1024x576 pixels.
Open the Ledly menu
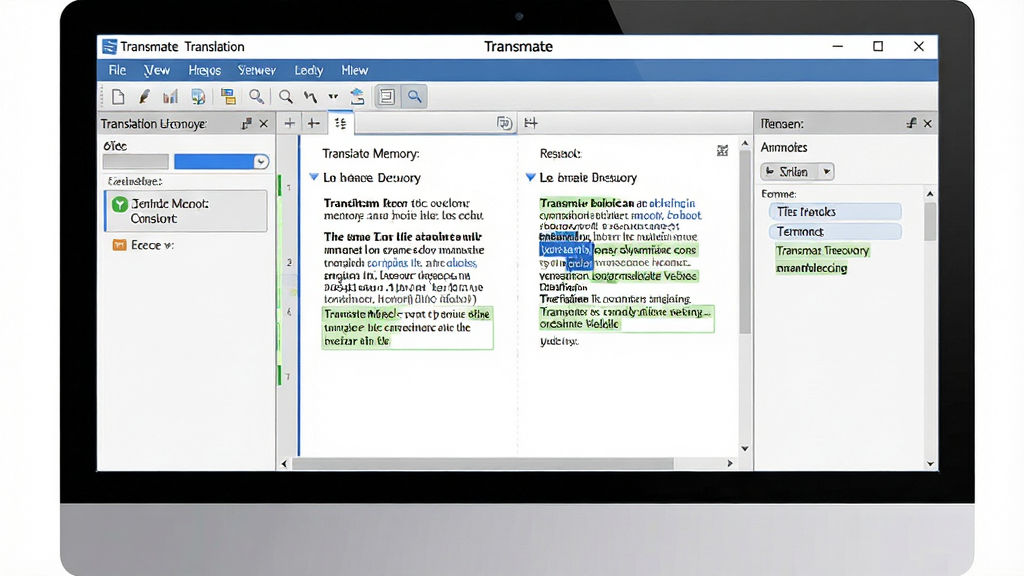(x=308, y=70)
